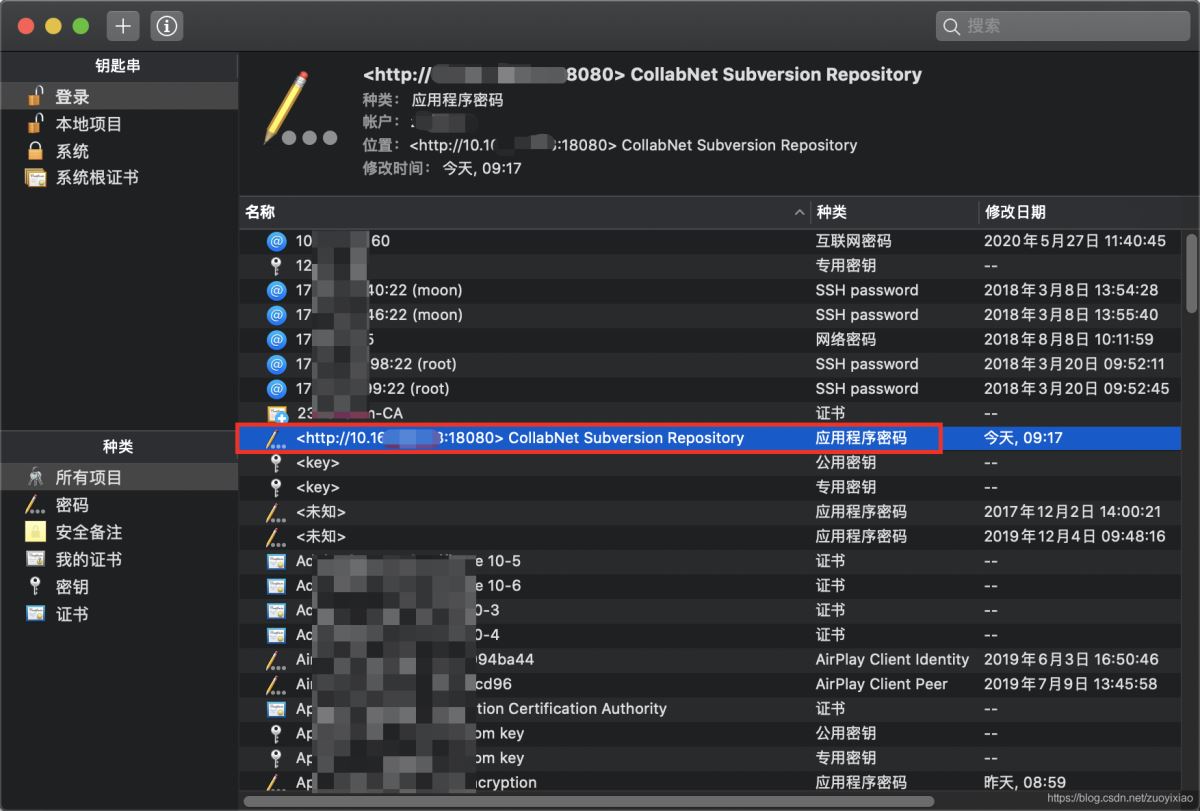
Task: Click the 系统 locked padlock icon
Action: click(36, 151)
